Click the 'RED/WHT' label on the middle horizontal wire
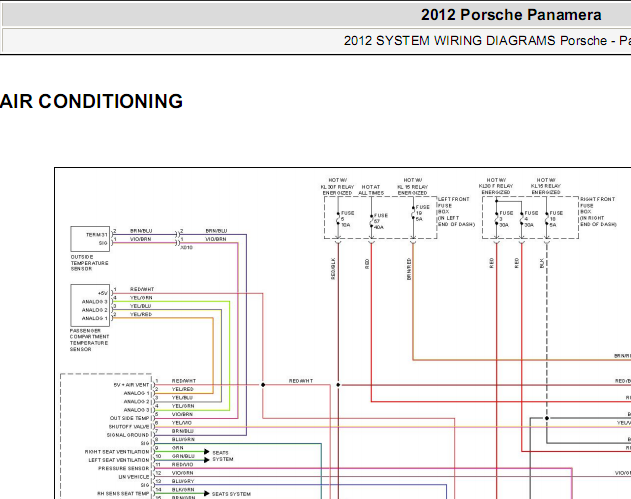Image resolution: width=631 pixels, height=499 pixels. coord(301,381)
